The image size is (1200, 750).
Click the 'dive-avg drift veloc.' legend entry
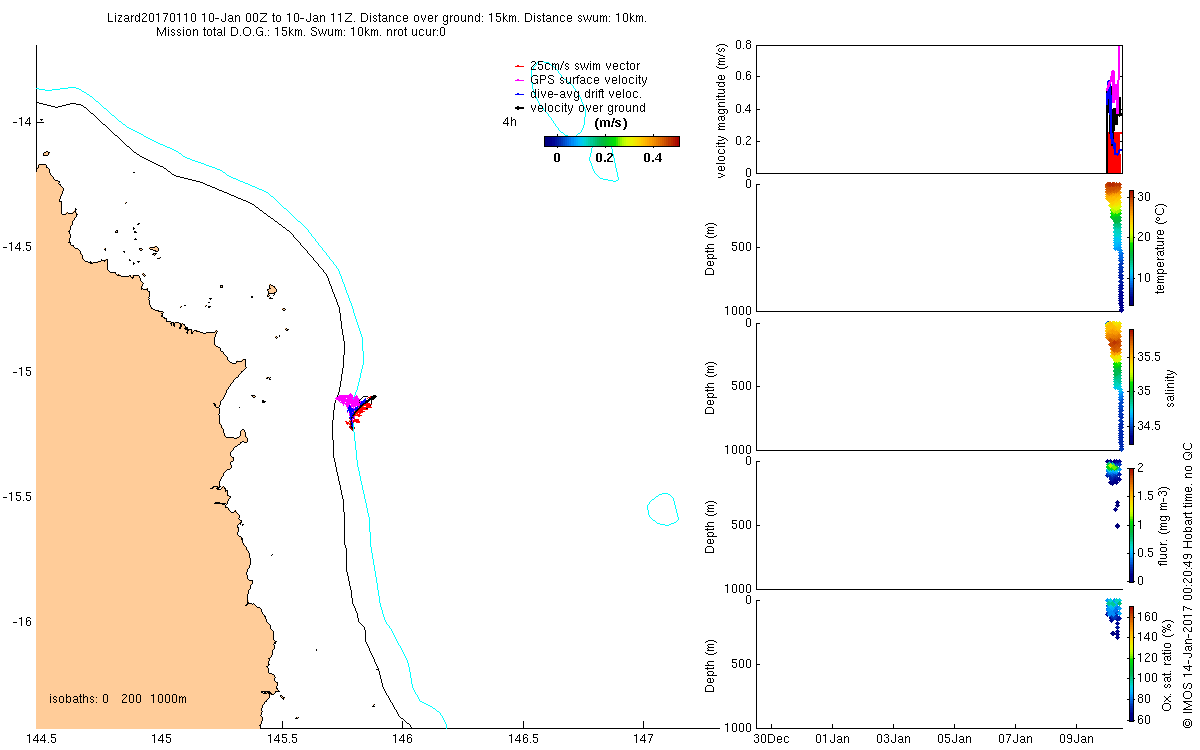577,94
